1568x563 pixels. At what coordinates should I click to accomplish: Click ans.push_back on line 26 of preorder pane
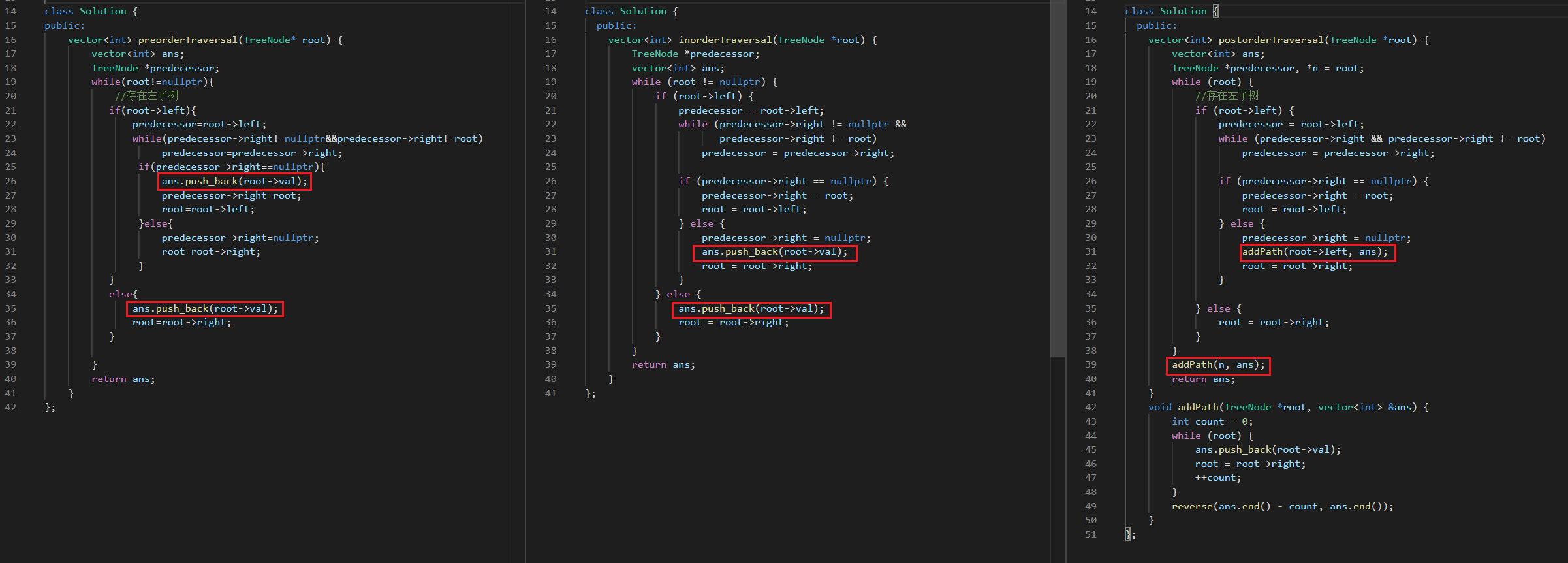(234, 182)
